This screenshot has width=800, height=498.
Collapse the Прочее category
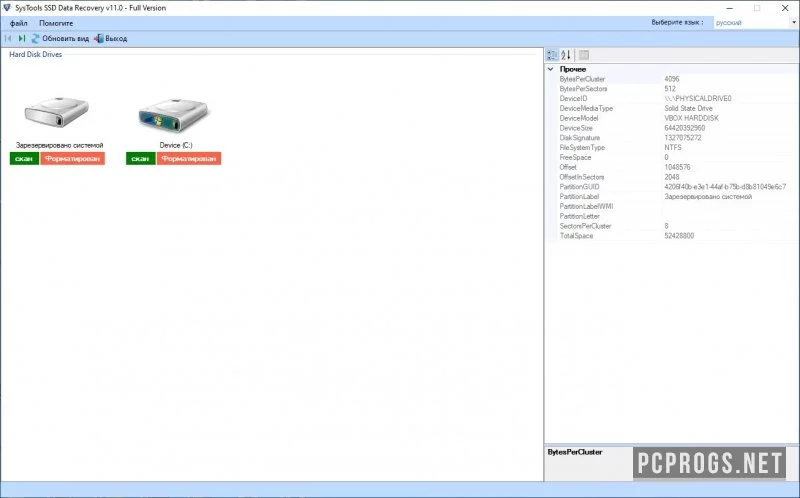(551, 69)
